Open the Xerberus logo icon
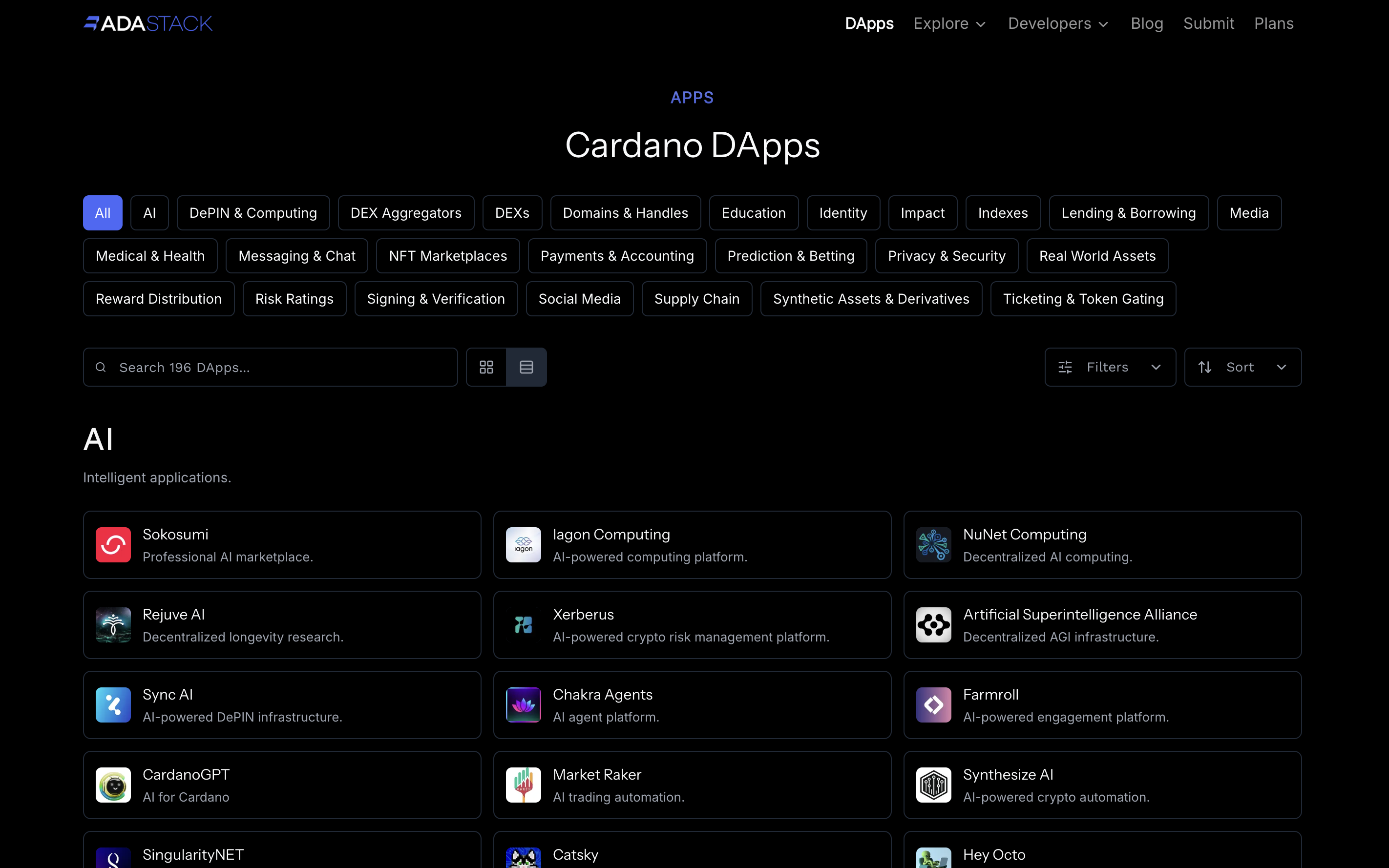This screenshot has width=1389, height=868. coord(523,624)
